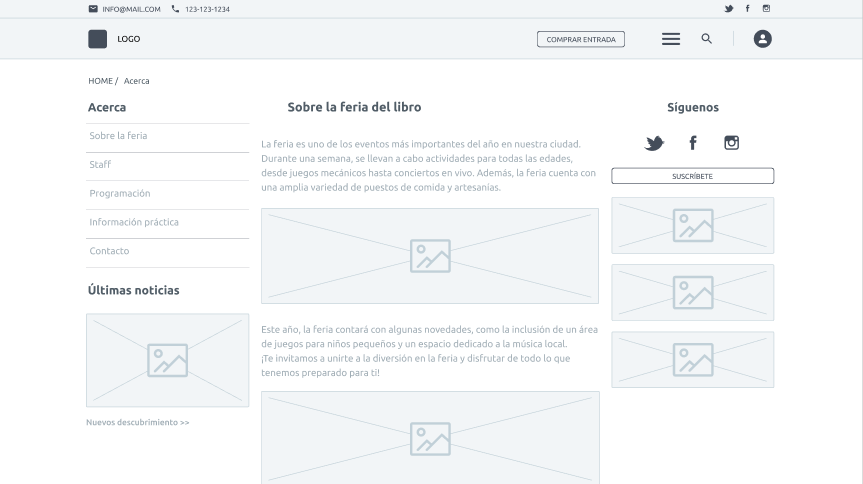Click heading Sobre la feria del libro
Screen dimensions: 863x484
(354, 107)
